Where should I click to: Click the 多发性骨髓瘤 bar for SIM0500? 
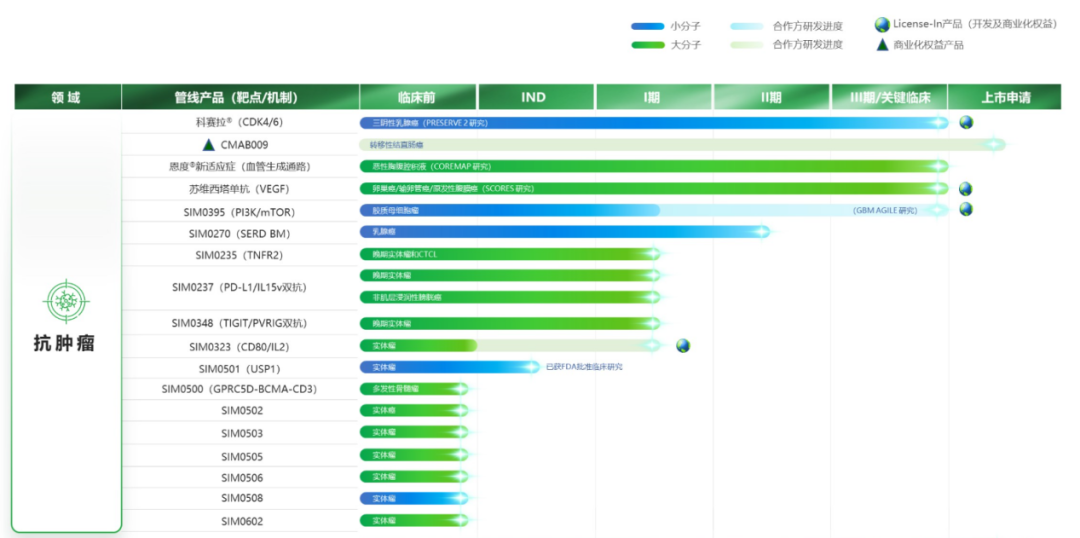tap(413, 389)
